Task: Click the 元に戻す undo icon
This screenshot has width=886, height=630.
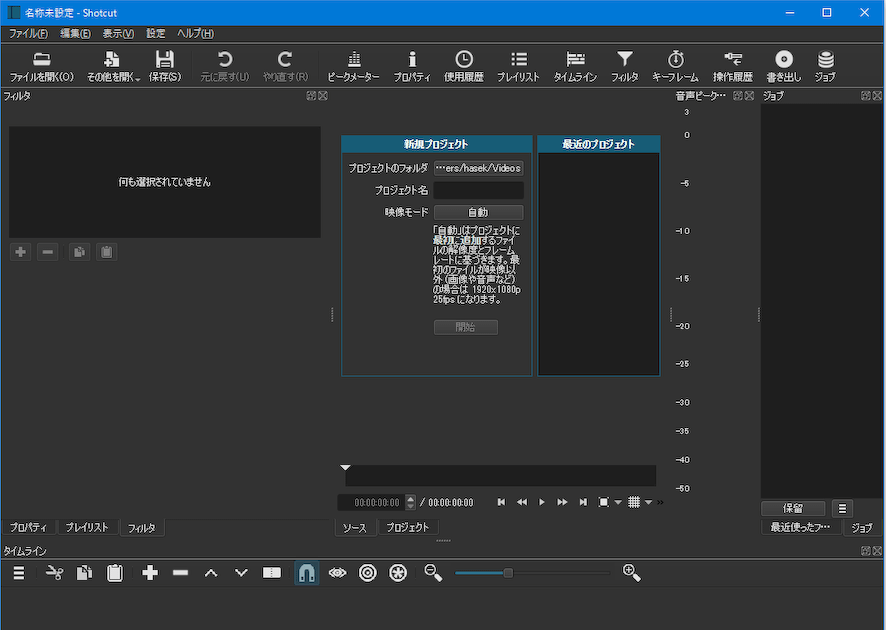Action: [225, 66]
